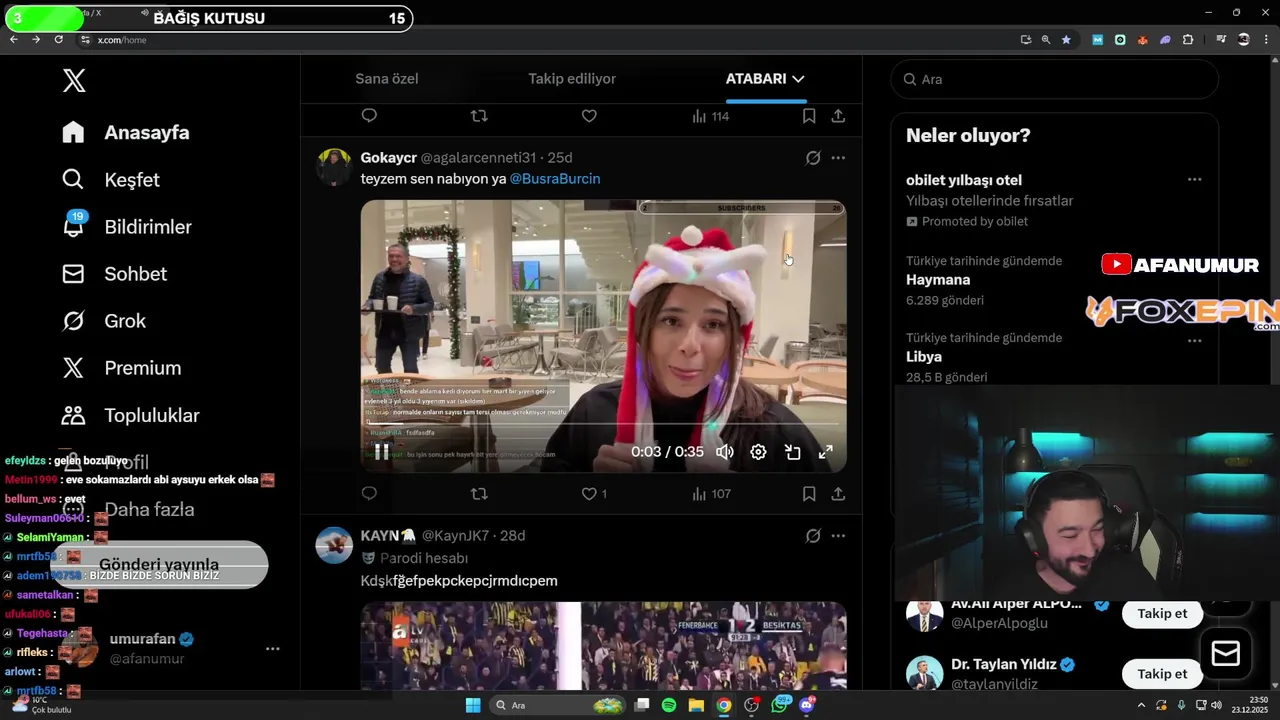Like the top post with 114 views
This screenshot has width=1280, height=720.
(589, 116)
